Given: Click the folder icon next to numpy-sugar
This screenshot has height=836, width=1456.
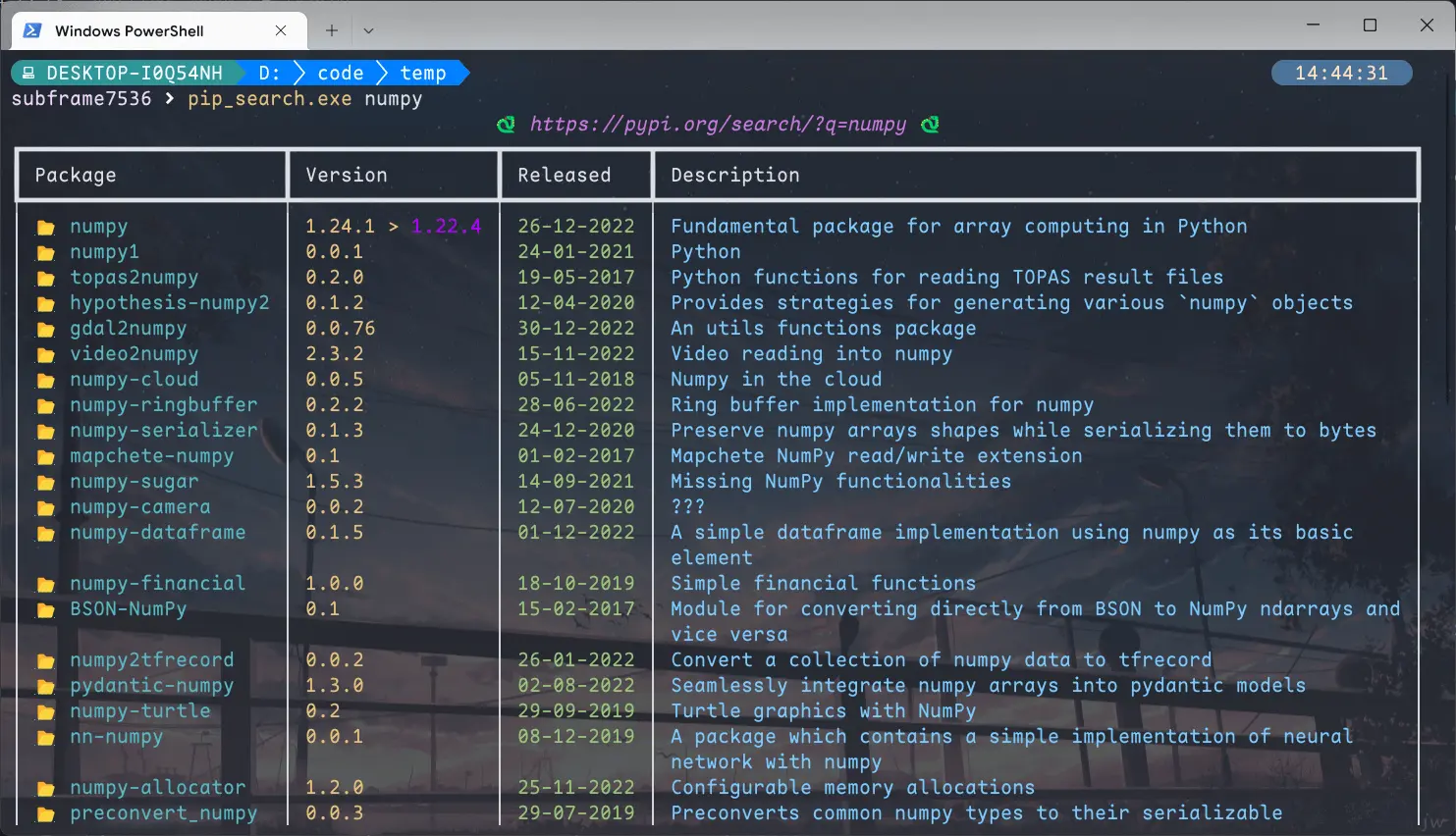Looking at the screenshot, I should [45, 483].
